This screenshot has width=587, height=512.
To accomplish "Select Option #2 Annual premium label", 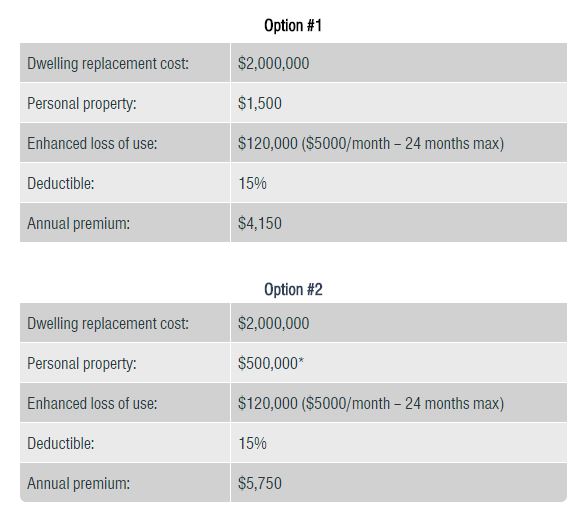I will 79,484.
